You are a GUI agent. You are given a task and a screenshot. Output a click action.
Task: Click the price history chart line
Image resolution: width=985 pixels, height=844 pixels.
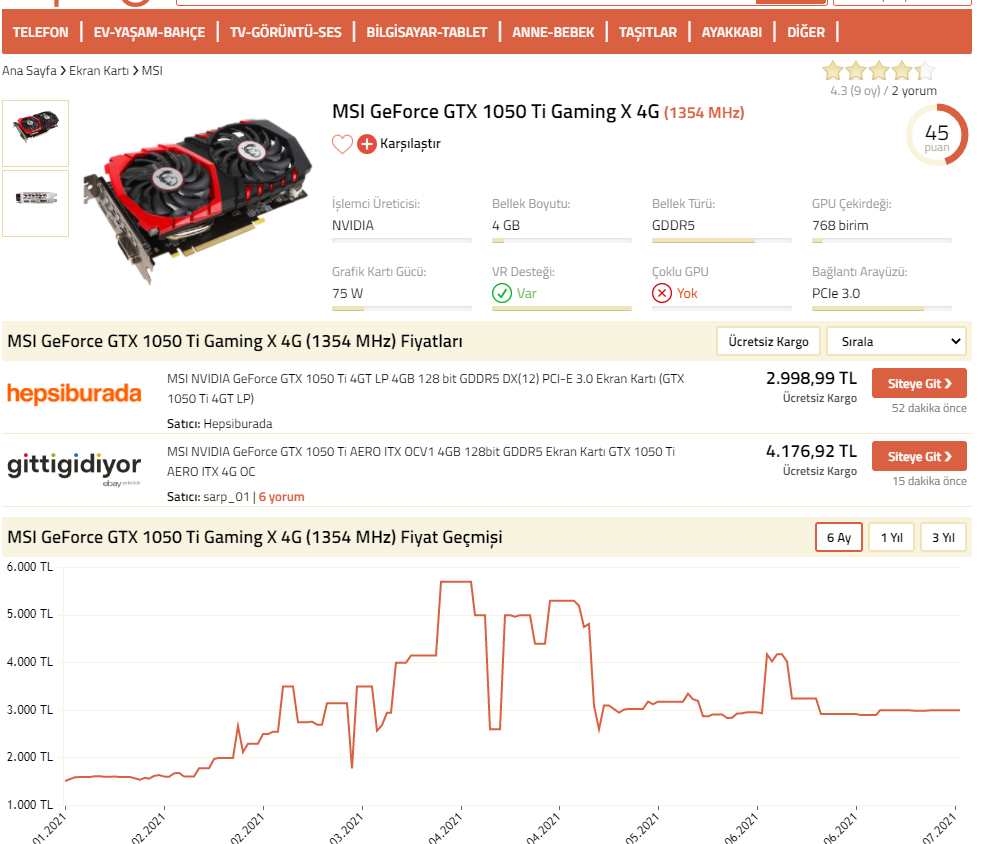tap(512, 681)
